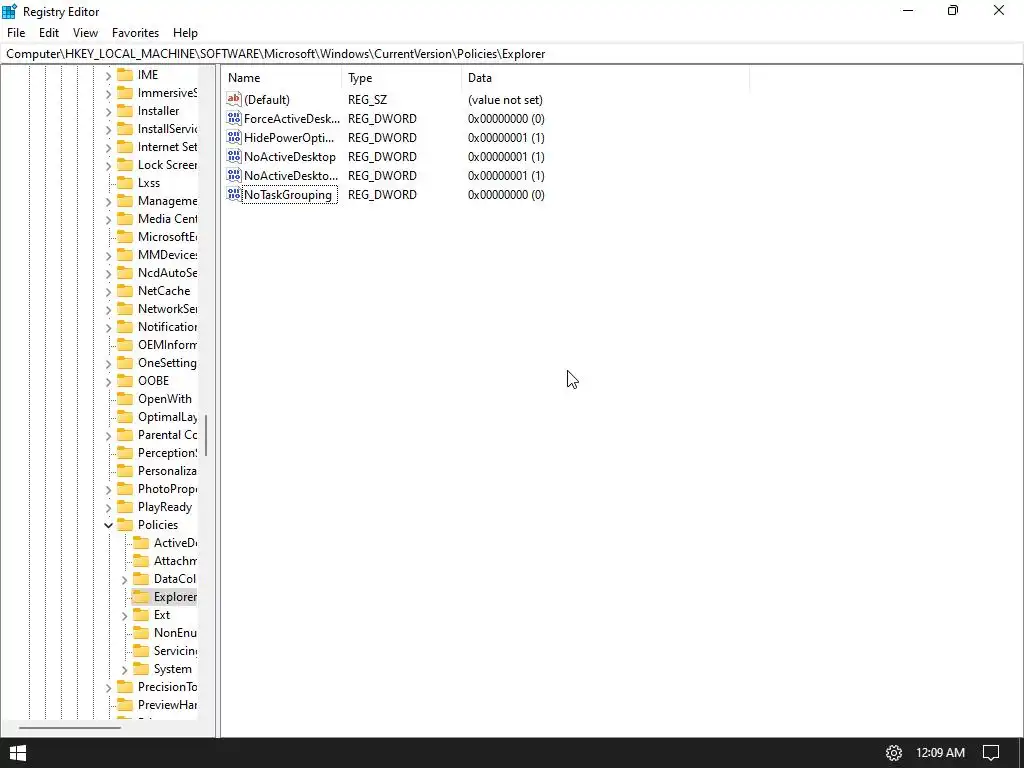1024x768 pixels.
Task: Expand the Media Center key
Action: point(108,219)
